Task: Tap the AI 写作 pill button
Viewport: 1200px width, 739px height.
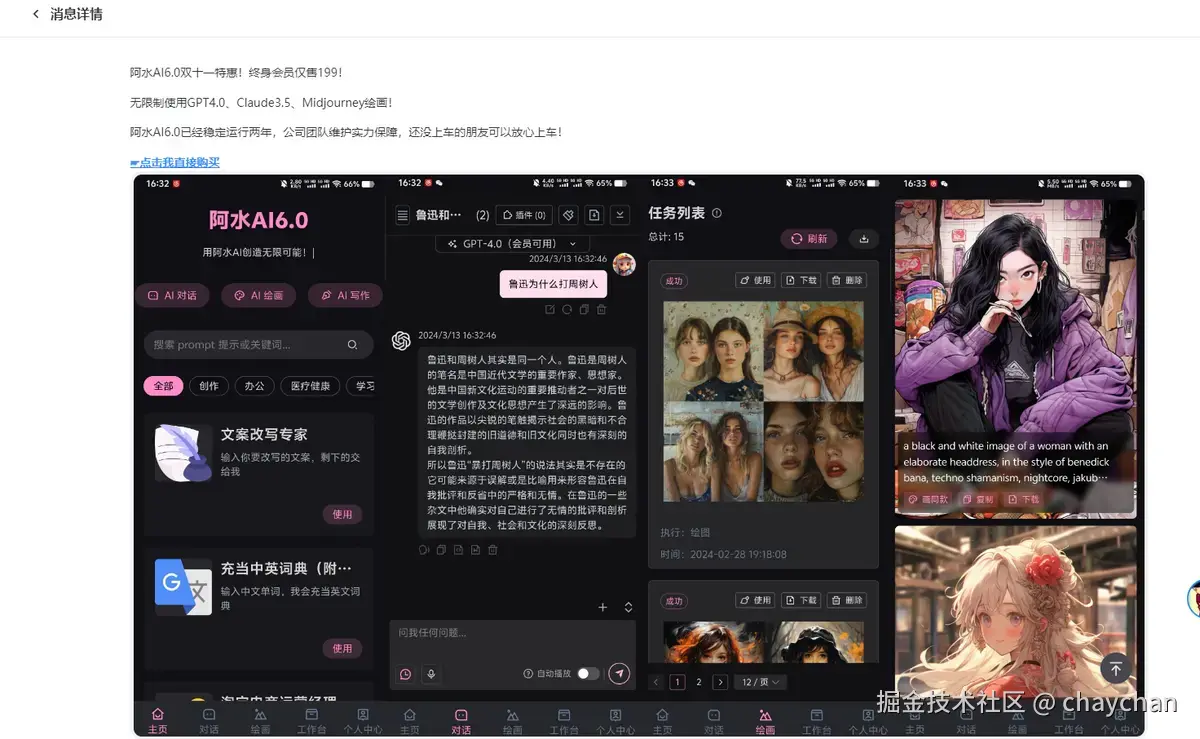Action: click(345, 295)
